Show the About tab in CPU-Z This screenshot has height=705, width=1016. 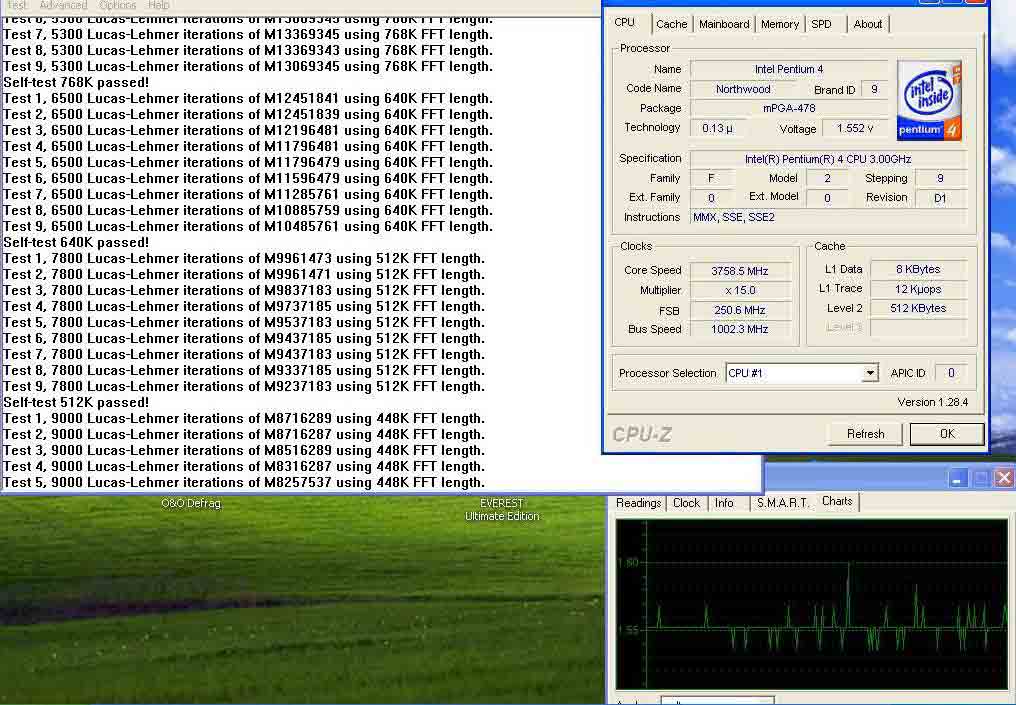click(x=867, y=24)
